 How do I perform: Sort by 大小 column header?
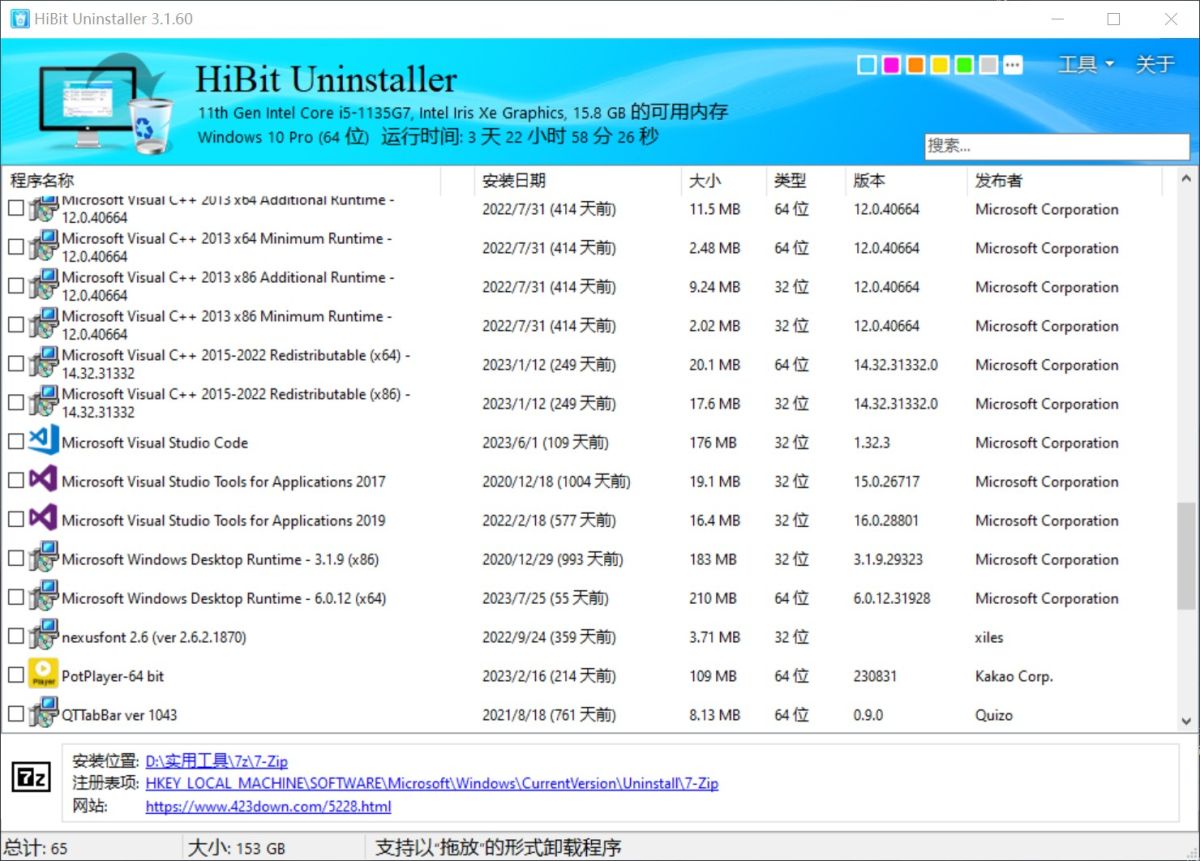(x=724, y=181)
